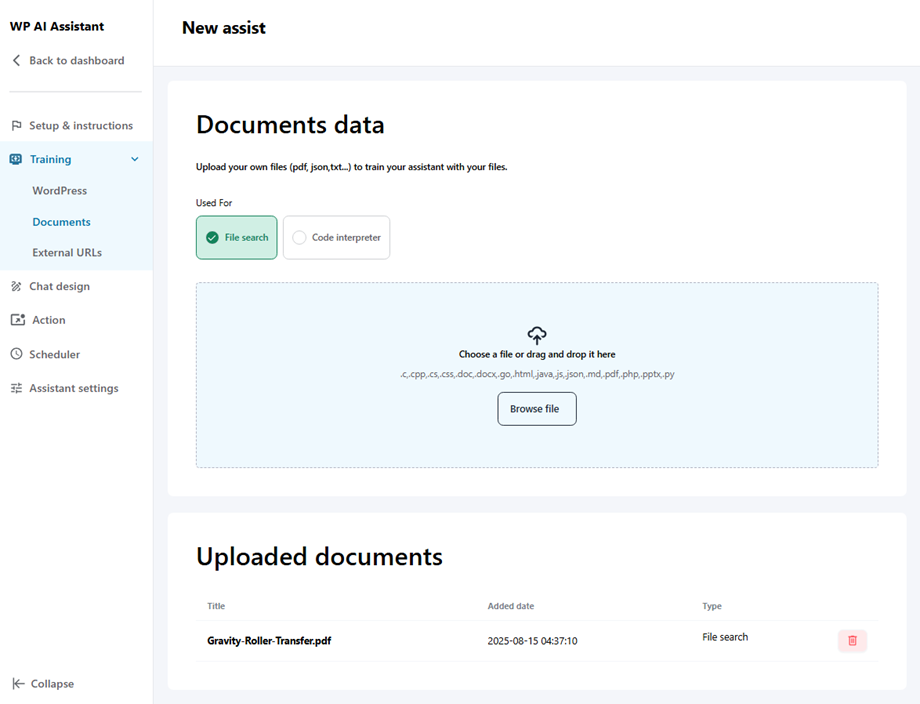Open the WordPress training submenu

point(60,191)
